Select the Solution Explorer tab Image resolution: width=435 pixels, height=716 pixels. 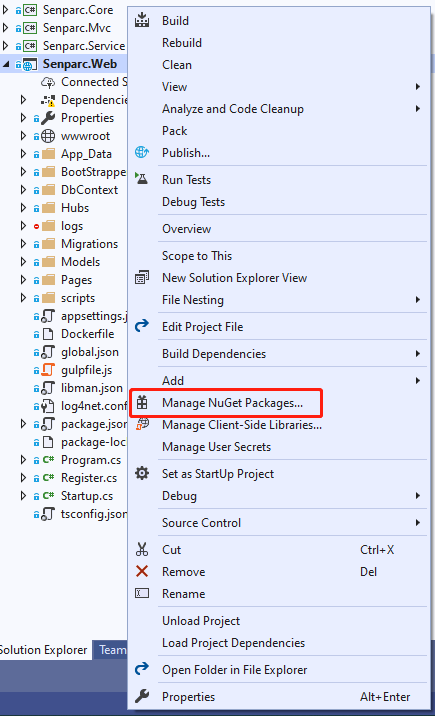tap(43, 650)
